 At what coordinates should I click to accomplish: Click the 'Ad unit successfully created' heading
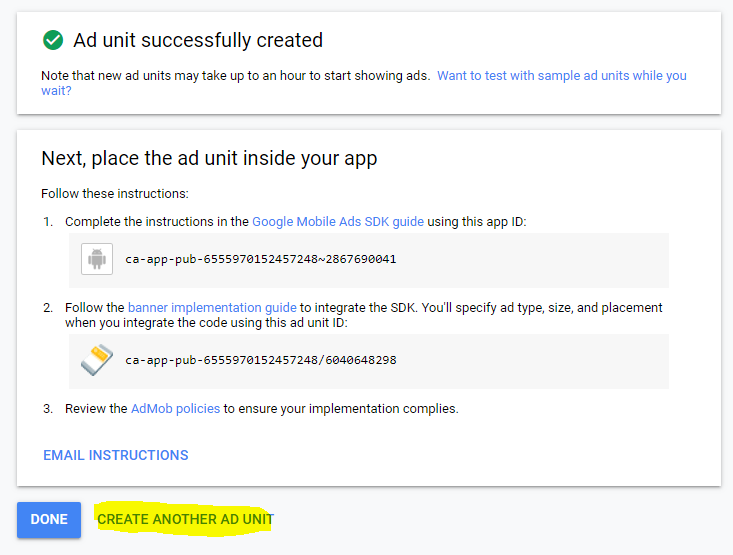(x=198, y=40)
